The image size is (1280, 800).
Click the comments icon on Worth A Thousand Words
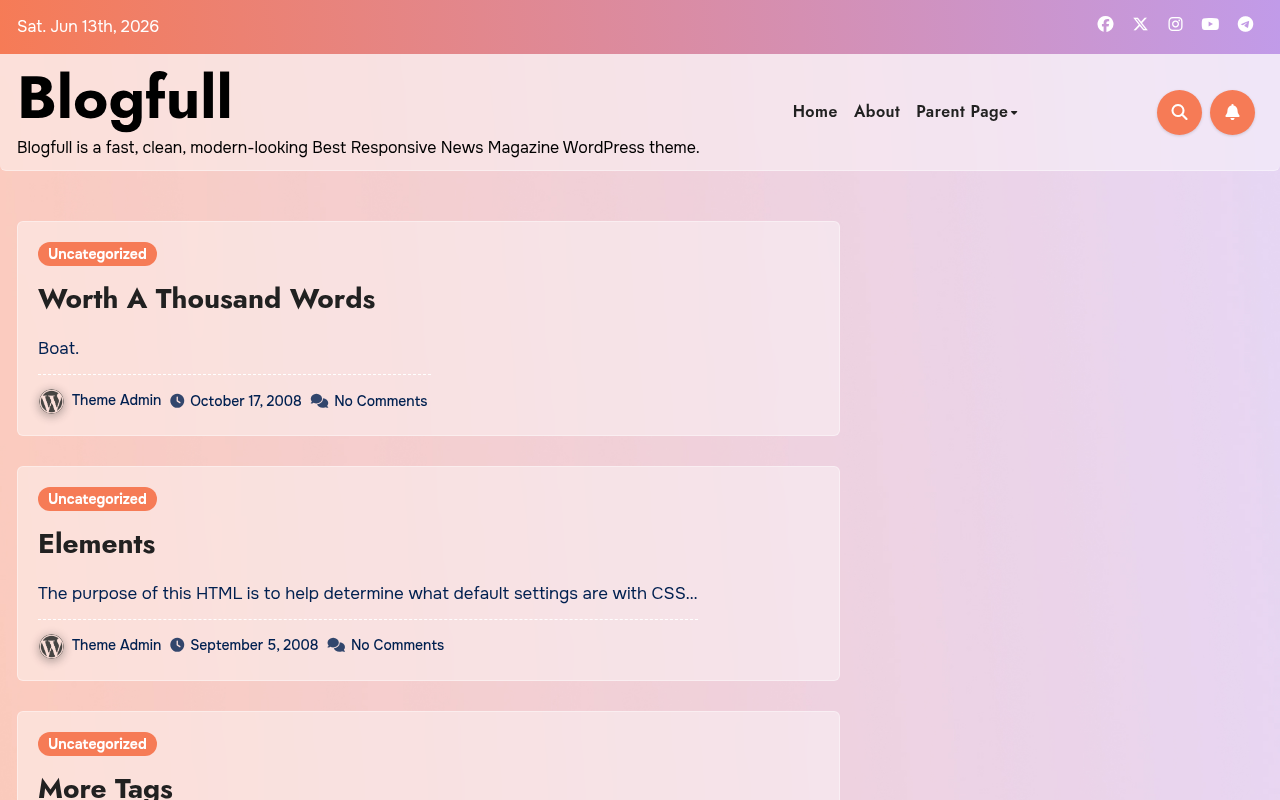tap(320, 401)
